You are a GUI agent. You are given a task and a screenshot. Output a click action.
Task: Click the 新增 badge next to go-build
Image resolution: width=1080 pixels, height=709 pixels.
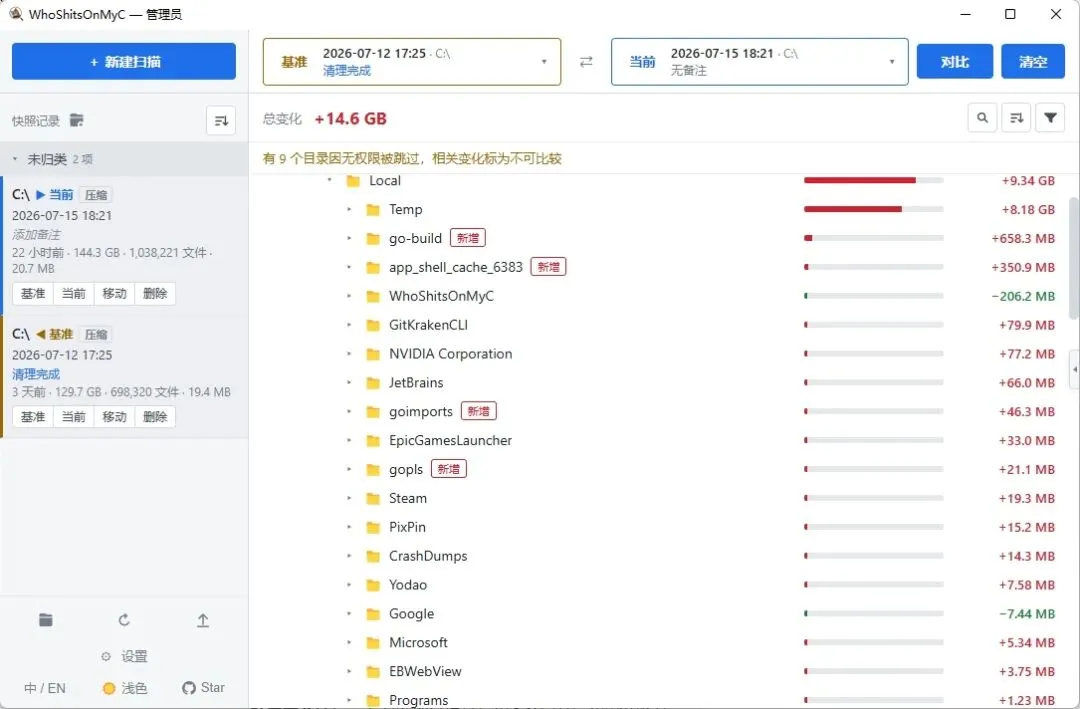pyautogui.click(x=468, y=238)
